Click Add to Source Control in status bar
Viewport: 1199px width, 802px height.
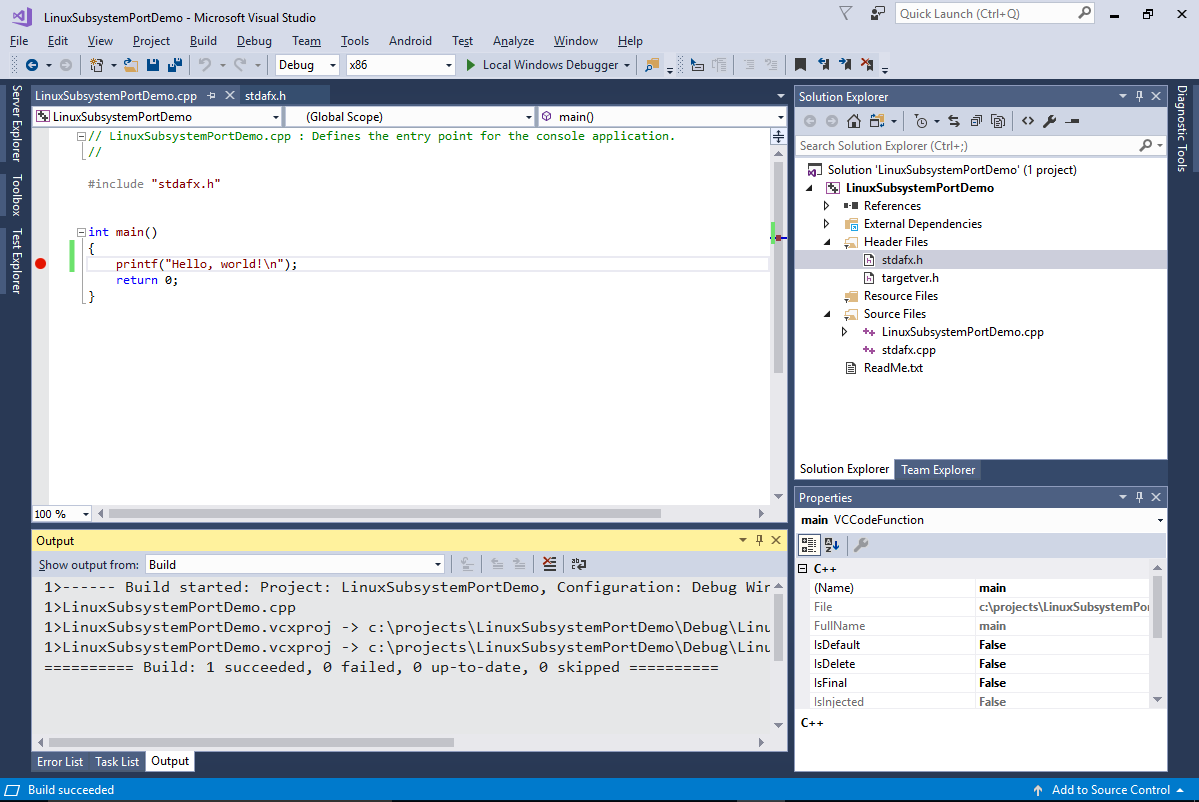[1108, 790]
